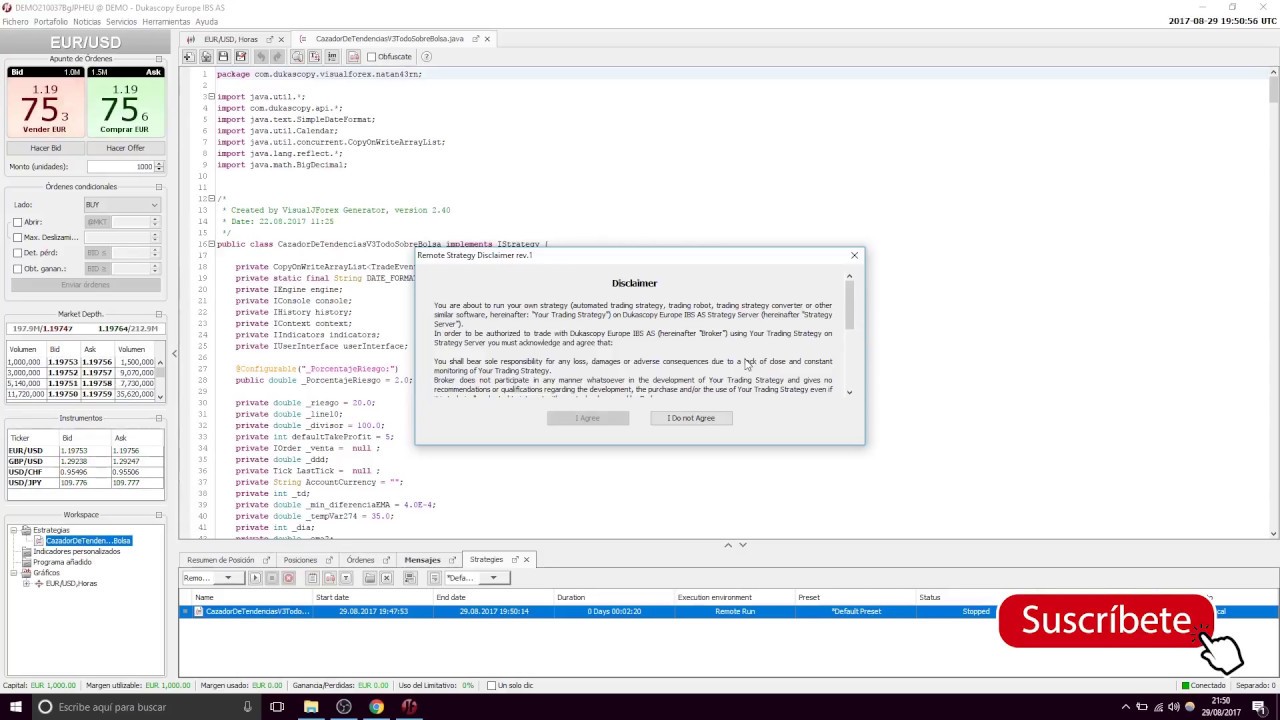
Task: Collapse the Workspace panel
Action: tap(158, 515)
